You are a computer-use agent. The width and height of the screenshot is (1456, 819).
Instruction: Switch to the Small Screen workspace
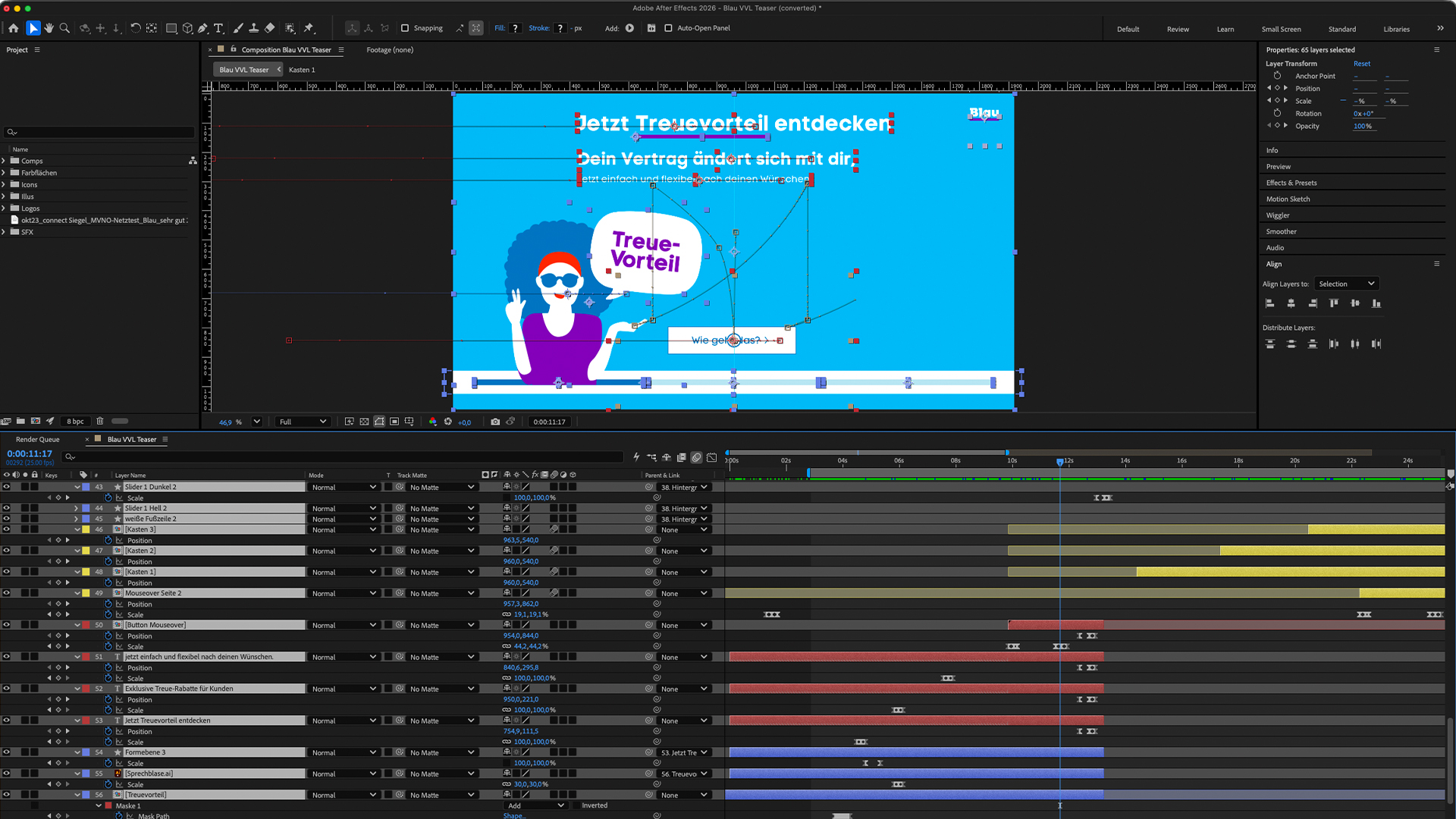pos(1281,29)
